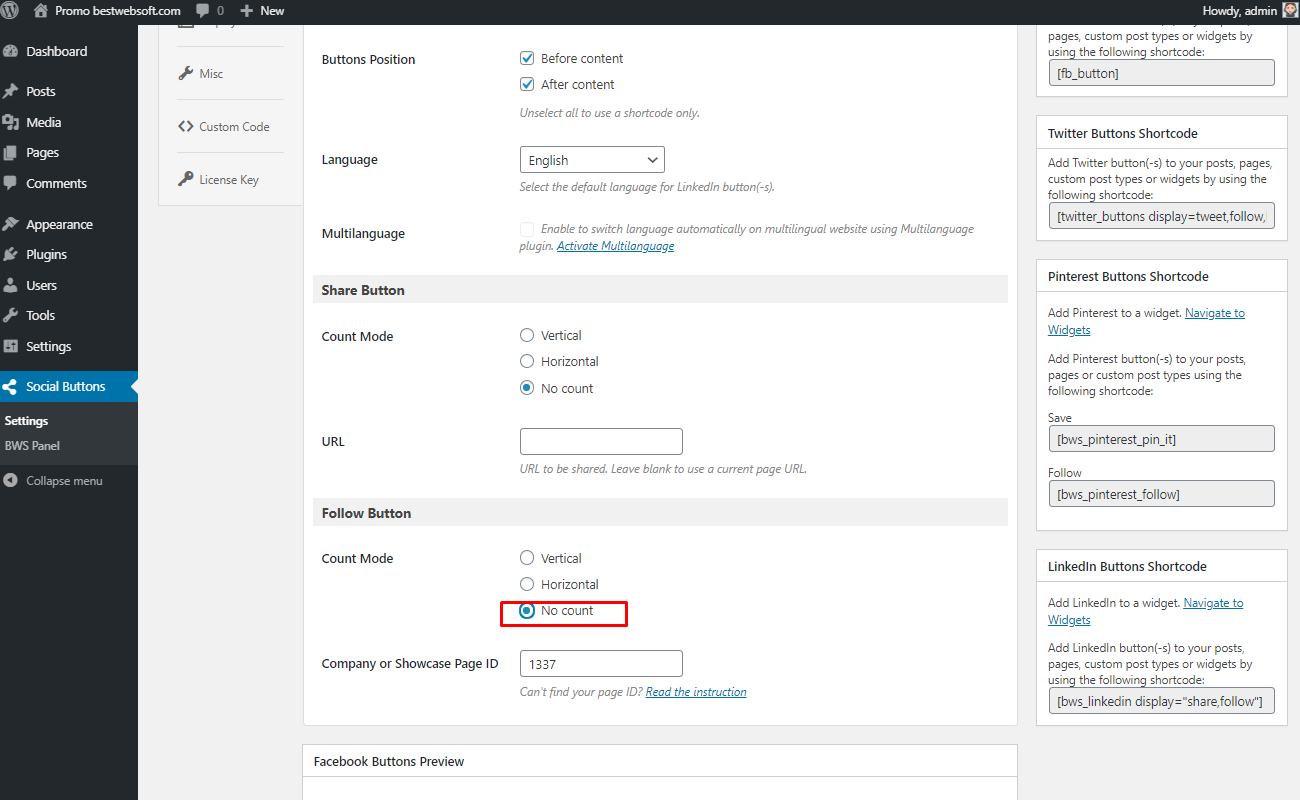Open the Language dropdown set to English
This screenshot has height=800, width=1300.
pyautogui.click(x=592, y=160)
